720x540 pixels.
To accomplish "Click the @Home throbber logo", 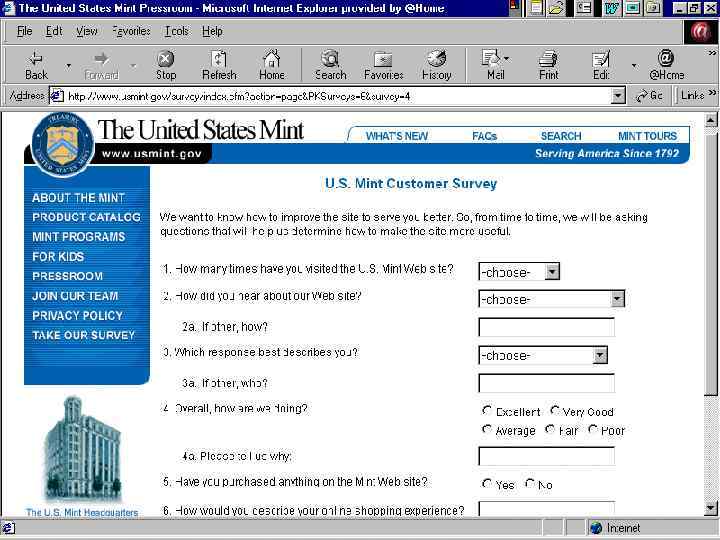I will click(701, 31).
